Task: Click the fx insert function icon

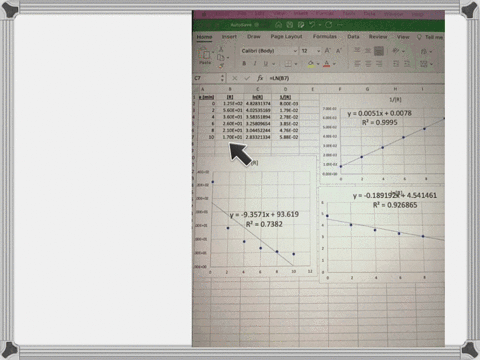Action: (x=260, y=78)
